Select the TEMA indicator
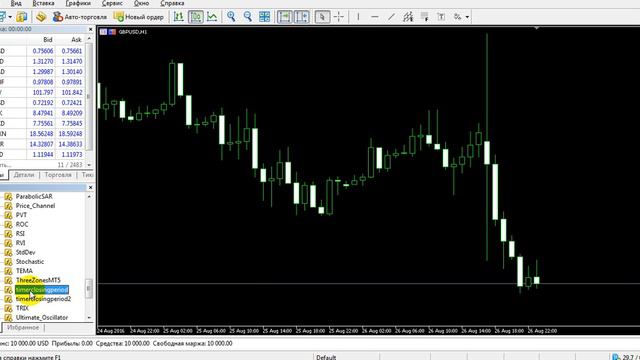 point(24,271)
